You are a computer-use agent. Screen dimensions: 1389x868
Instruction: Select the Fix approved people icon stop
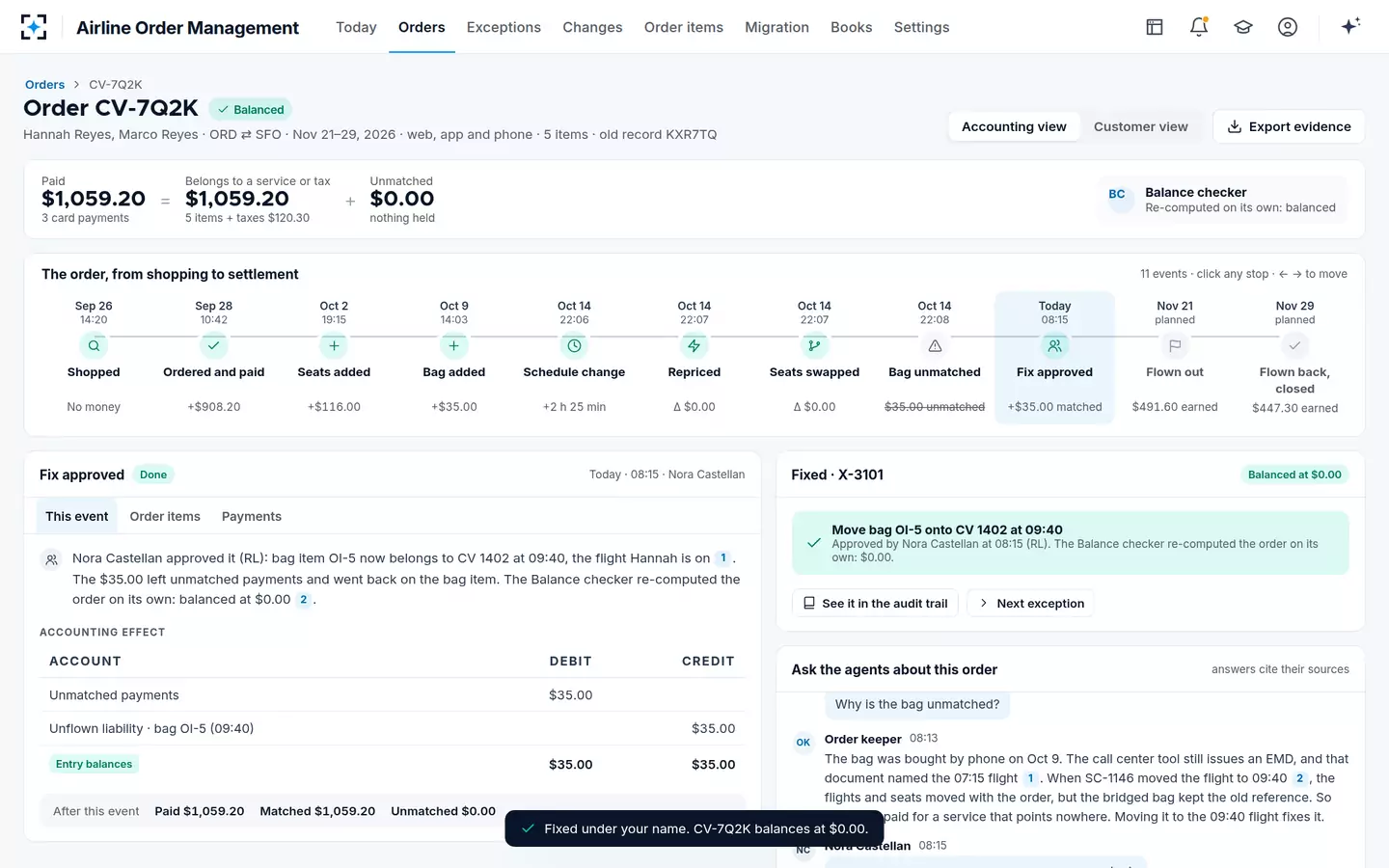pos(1054,345)
